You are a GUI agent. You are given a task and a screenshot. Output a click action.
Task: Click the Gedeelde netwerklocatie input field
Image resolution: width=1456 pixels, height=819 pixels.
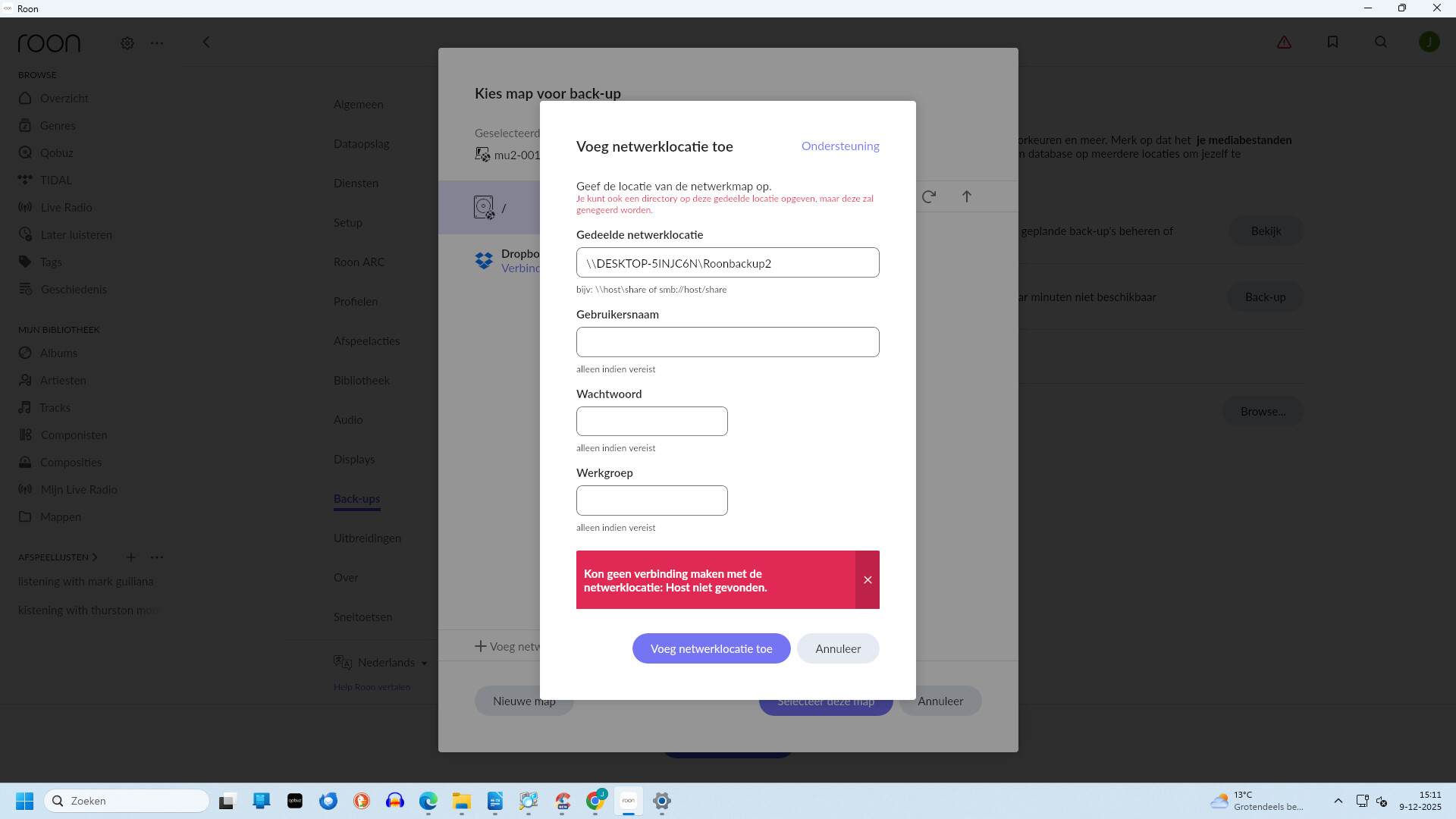coord(727,263)
